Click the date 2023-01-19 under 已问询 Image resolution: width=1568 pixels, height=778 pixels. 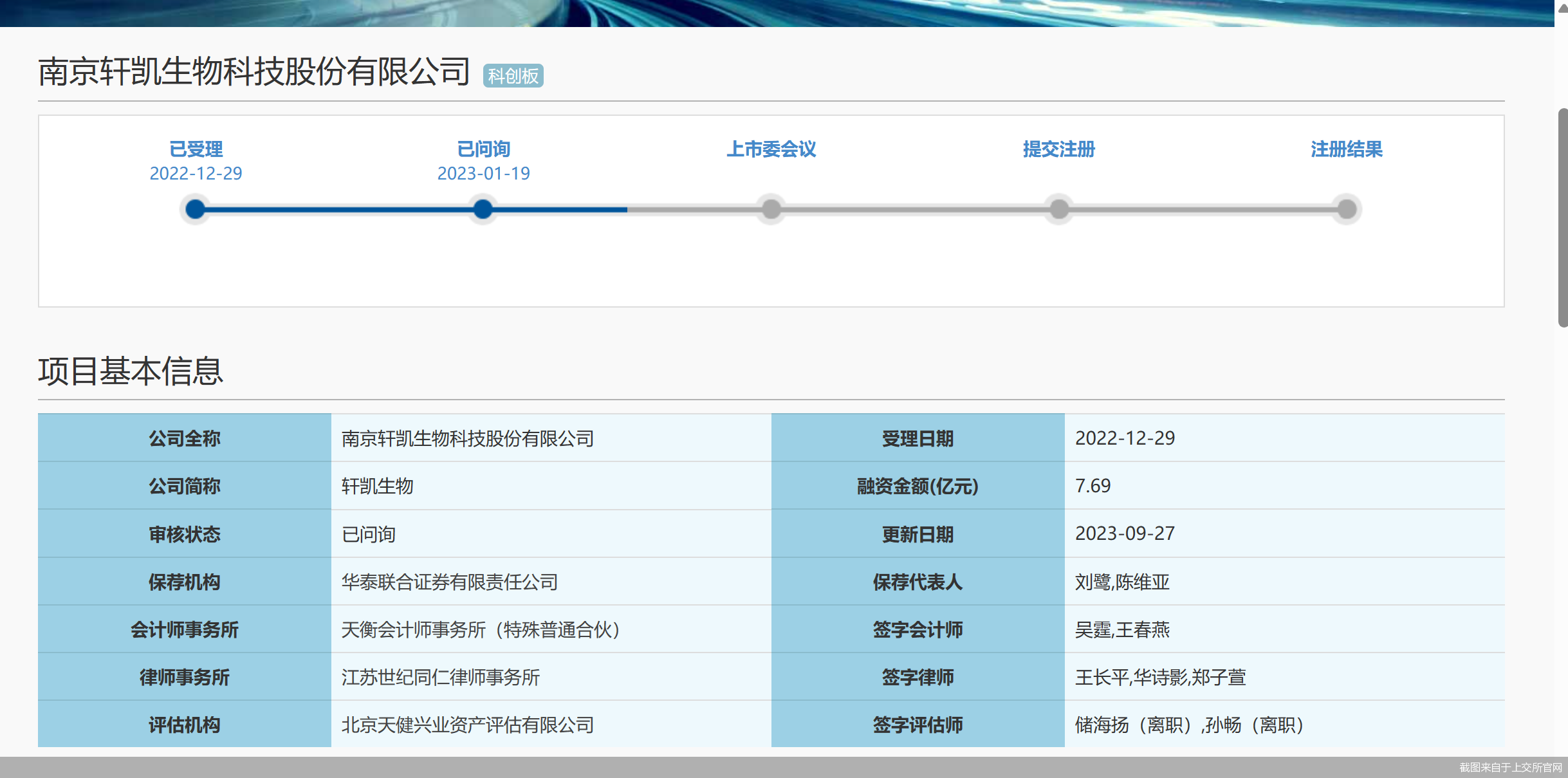coord(483,174)
